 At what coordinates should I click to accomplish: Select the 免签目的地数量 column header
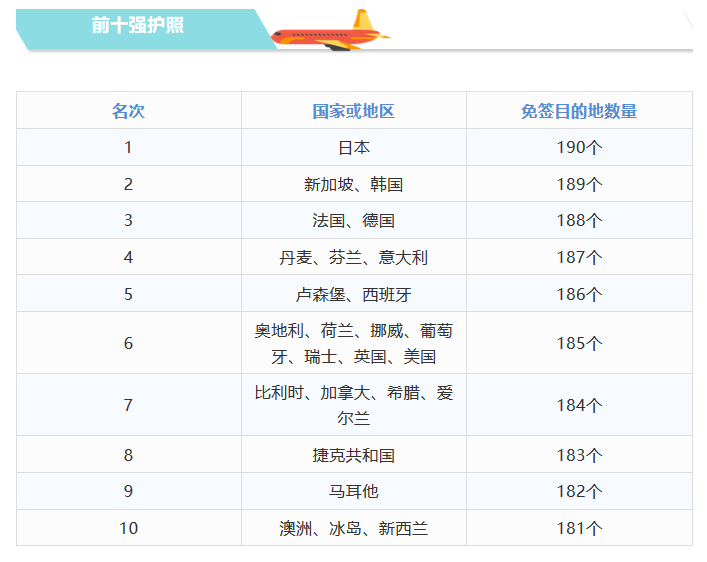(579, 111)
